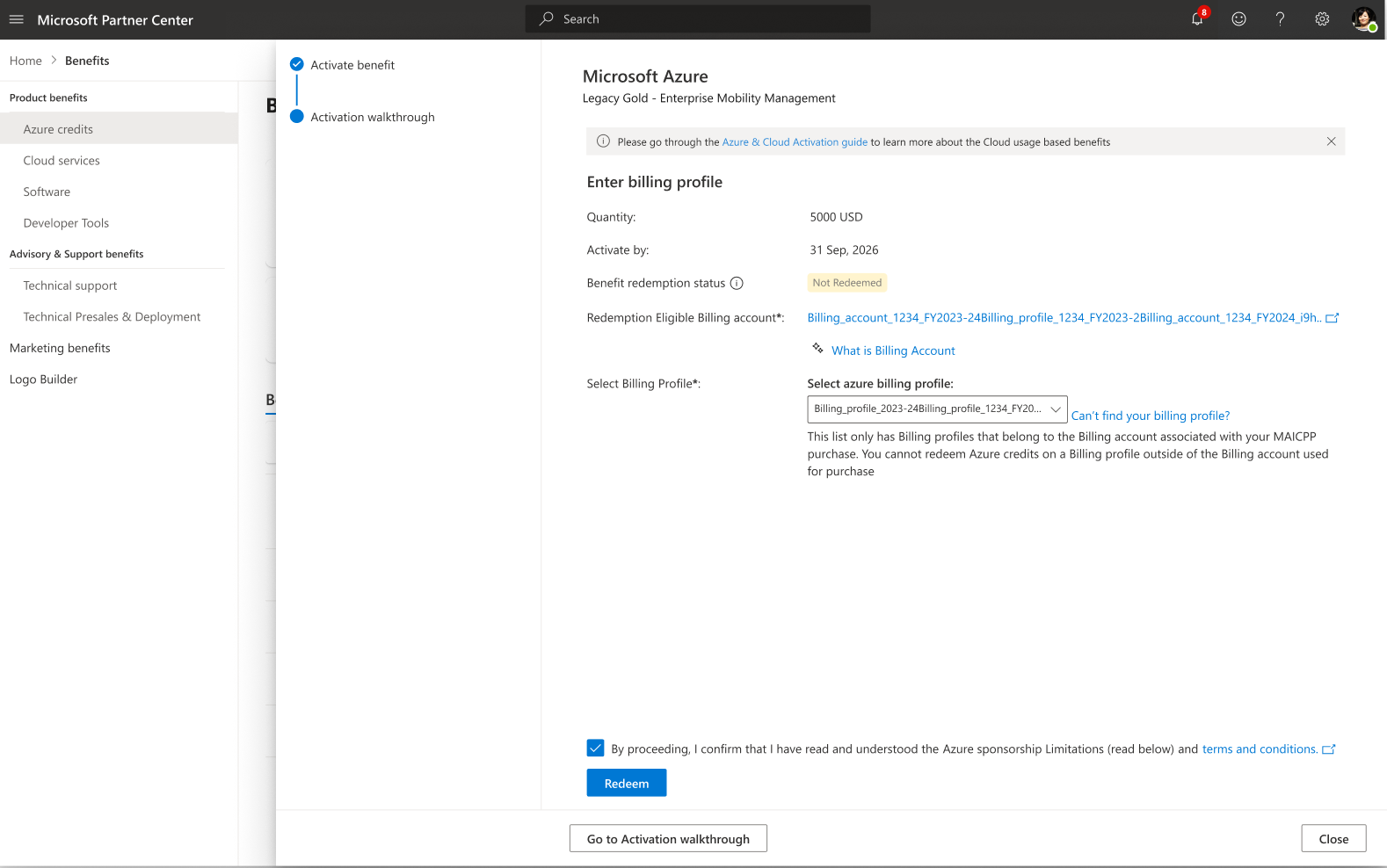Click the breadcrumb chevron after Home

coord(54,61)
